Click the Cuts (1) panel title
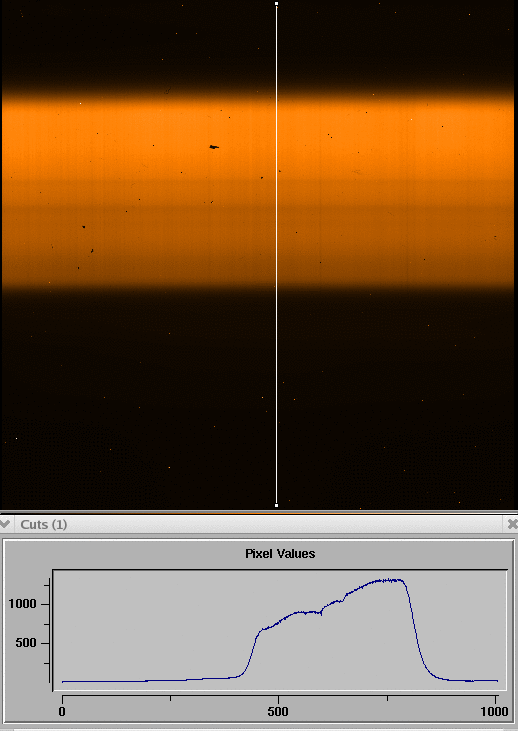 click(x=44, y=524)
